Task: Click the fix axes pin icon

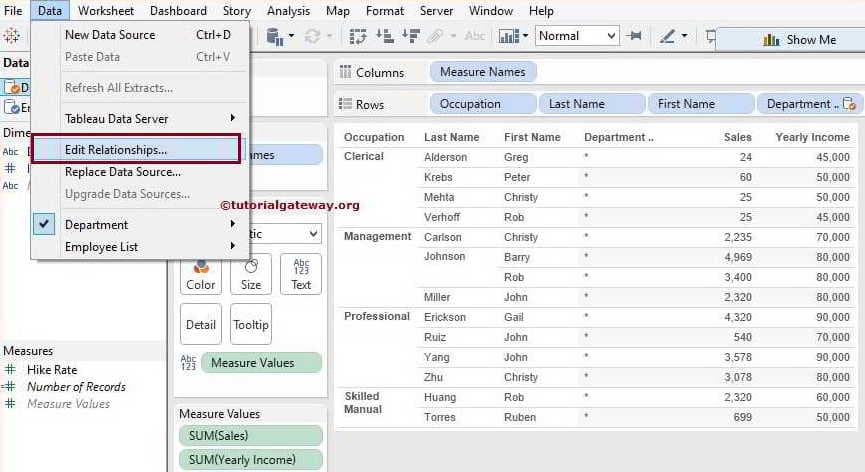Action: (634, 36)
